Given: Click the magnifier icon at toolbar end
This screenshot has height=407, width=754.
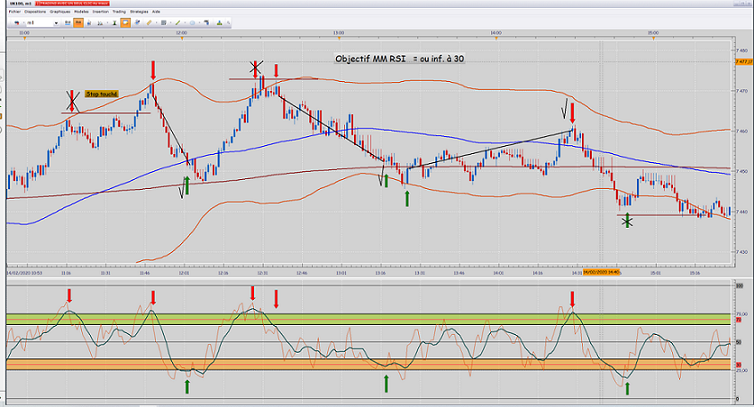Looking at the screenshot, I should click(228, 23).
